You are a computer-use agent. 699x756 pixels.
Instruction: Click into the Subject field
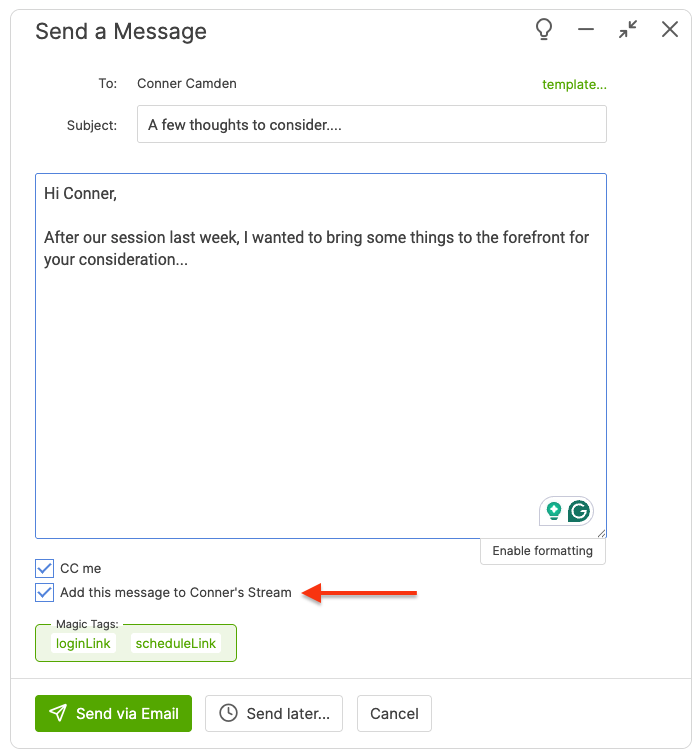371,126
